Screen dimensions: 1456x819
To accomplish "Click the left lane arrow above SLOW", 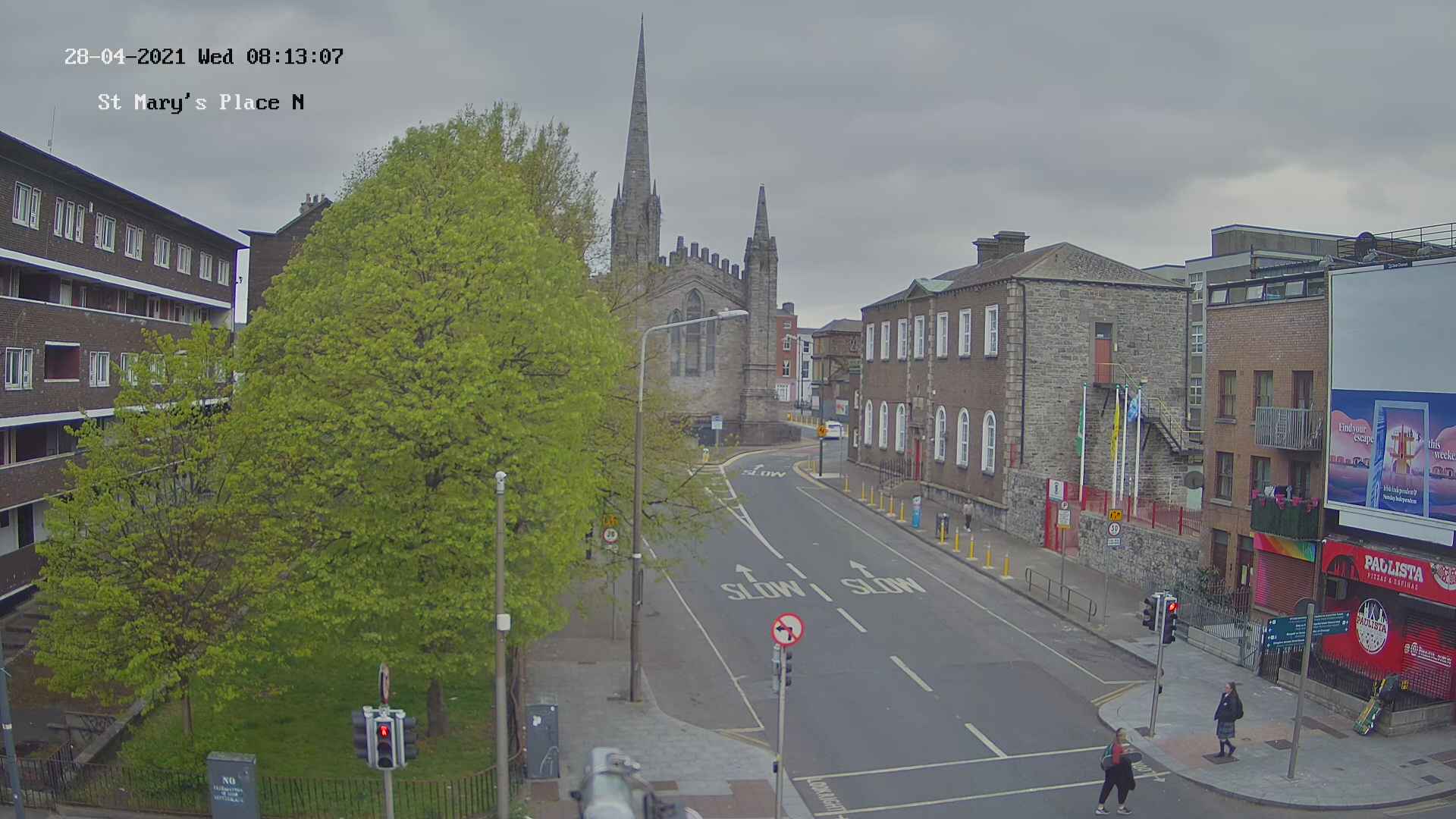I will [746, 572].
